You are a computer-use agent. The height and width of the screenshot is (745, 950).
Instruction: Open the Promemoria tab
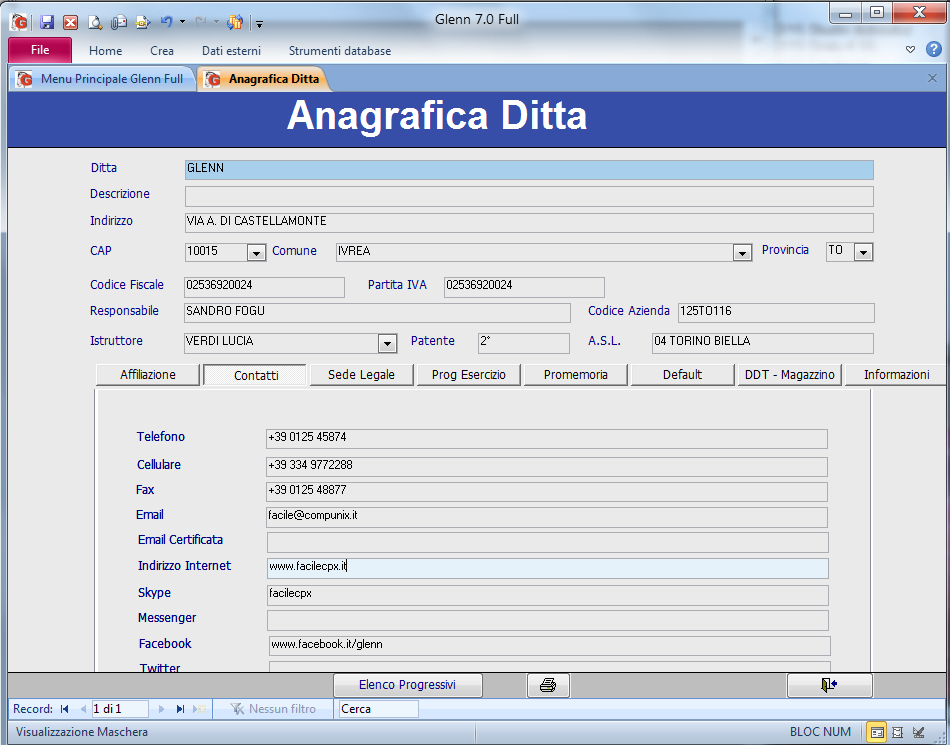click(x=576, y=375)
